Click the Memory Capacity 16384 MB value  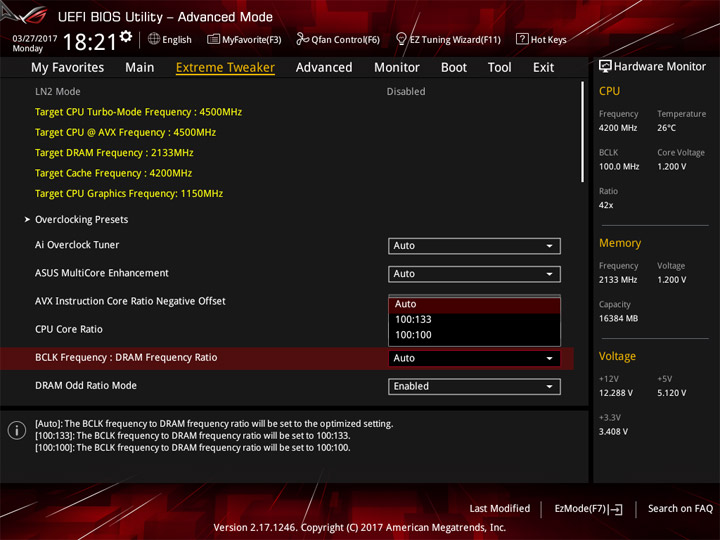(618, 318)
